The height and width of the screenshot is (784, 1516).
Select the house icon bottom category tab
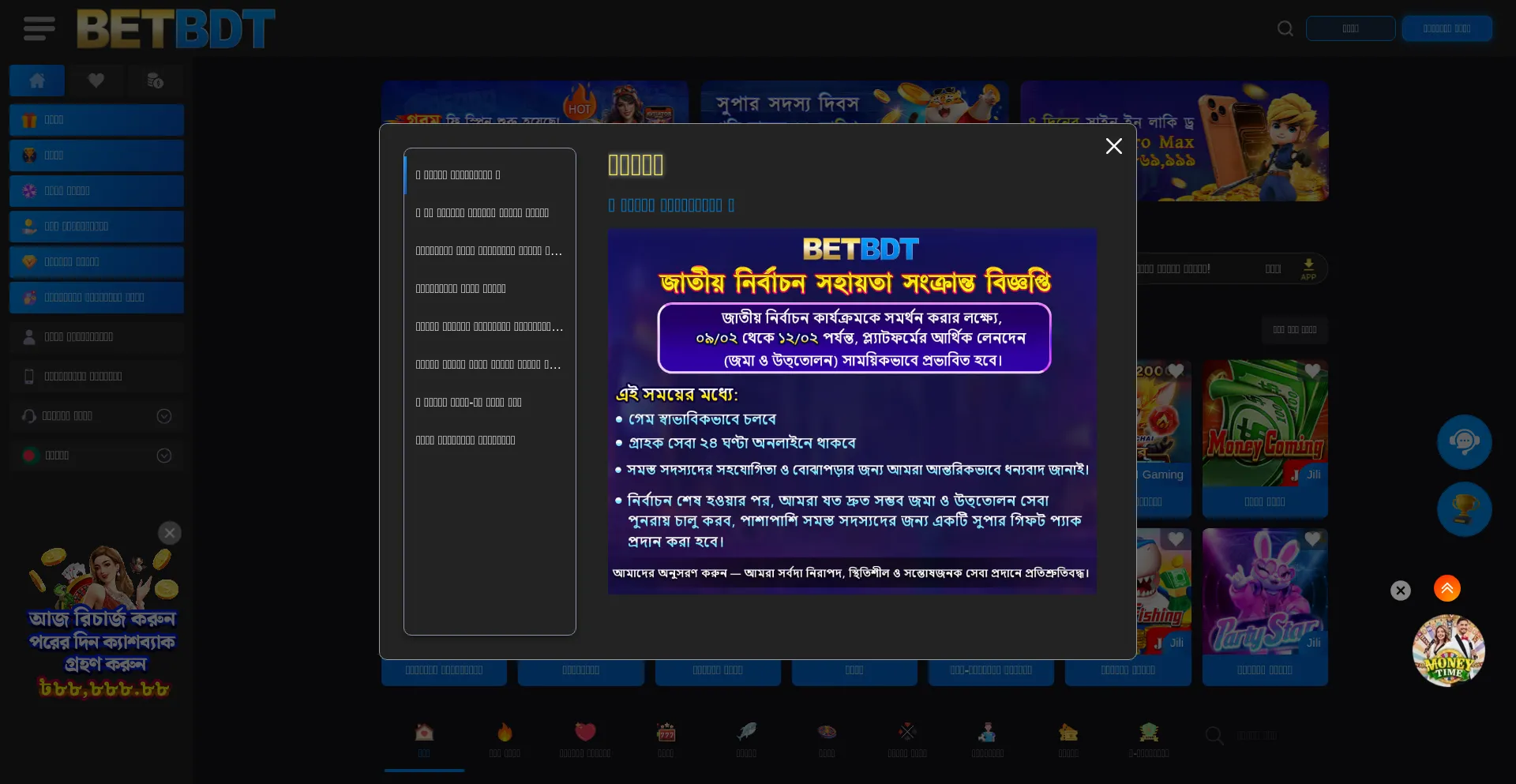click(x=424, y=741)
